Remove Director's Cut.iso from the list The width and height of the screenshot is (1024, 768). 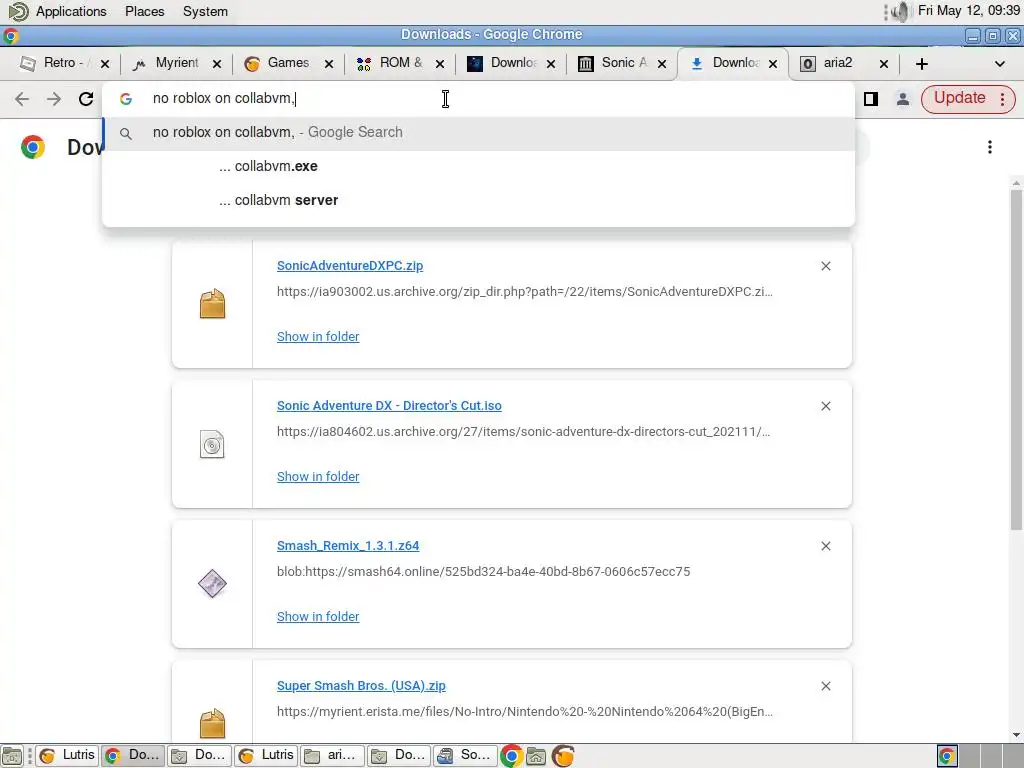pos(825,406)
